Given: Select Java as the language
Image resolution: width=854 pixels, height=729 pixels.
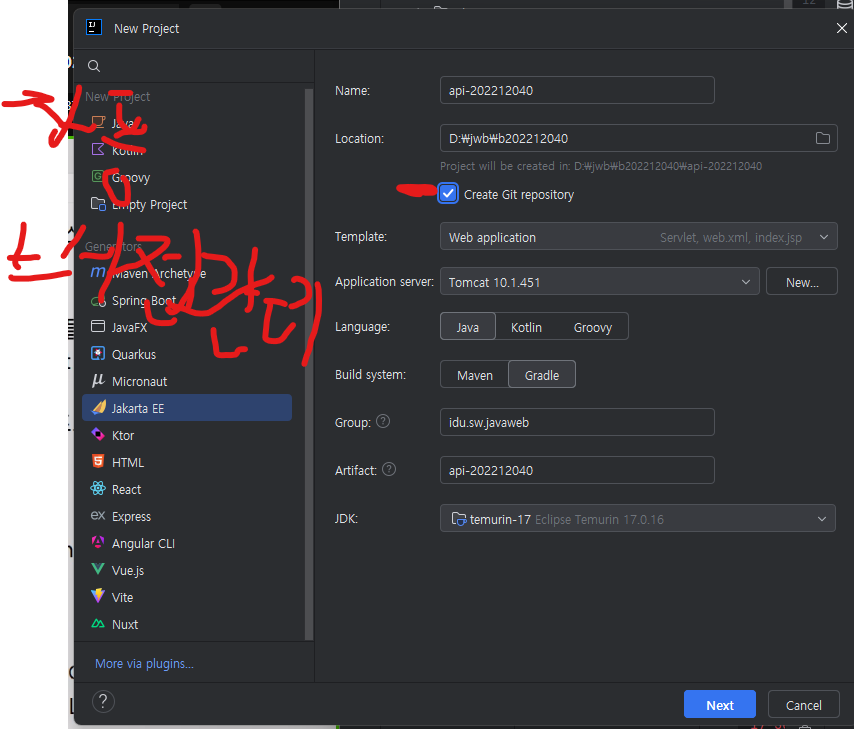Looking at the screenshot, I should click(x=467, y=327).
